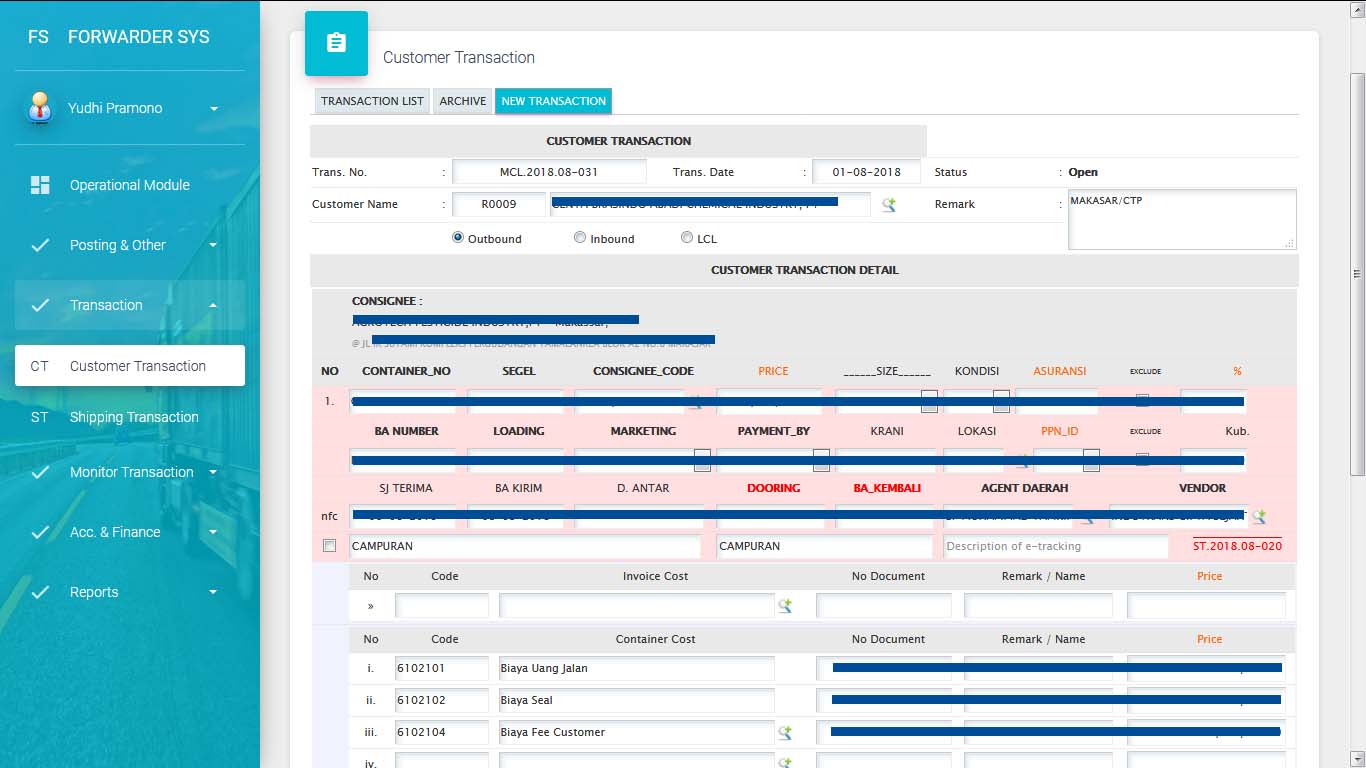
Task: Switch to the Transaction List tab
Action: pyautogui.click(x=372, y=101)
